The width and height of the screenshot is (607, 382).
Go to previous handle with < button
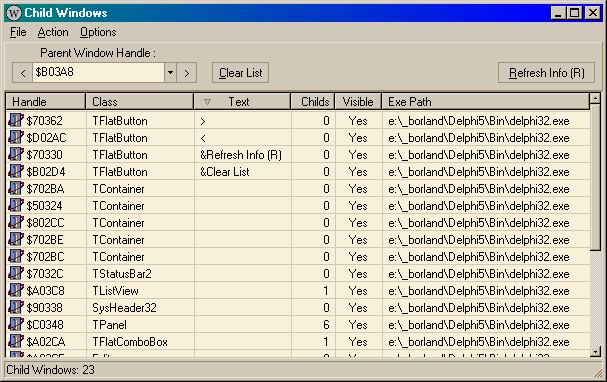pos(22,73)
